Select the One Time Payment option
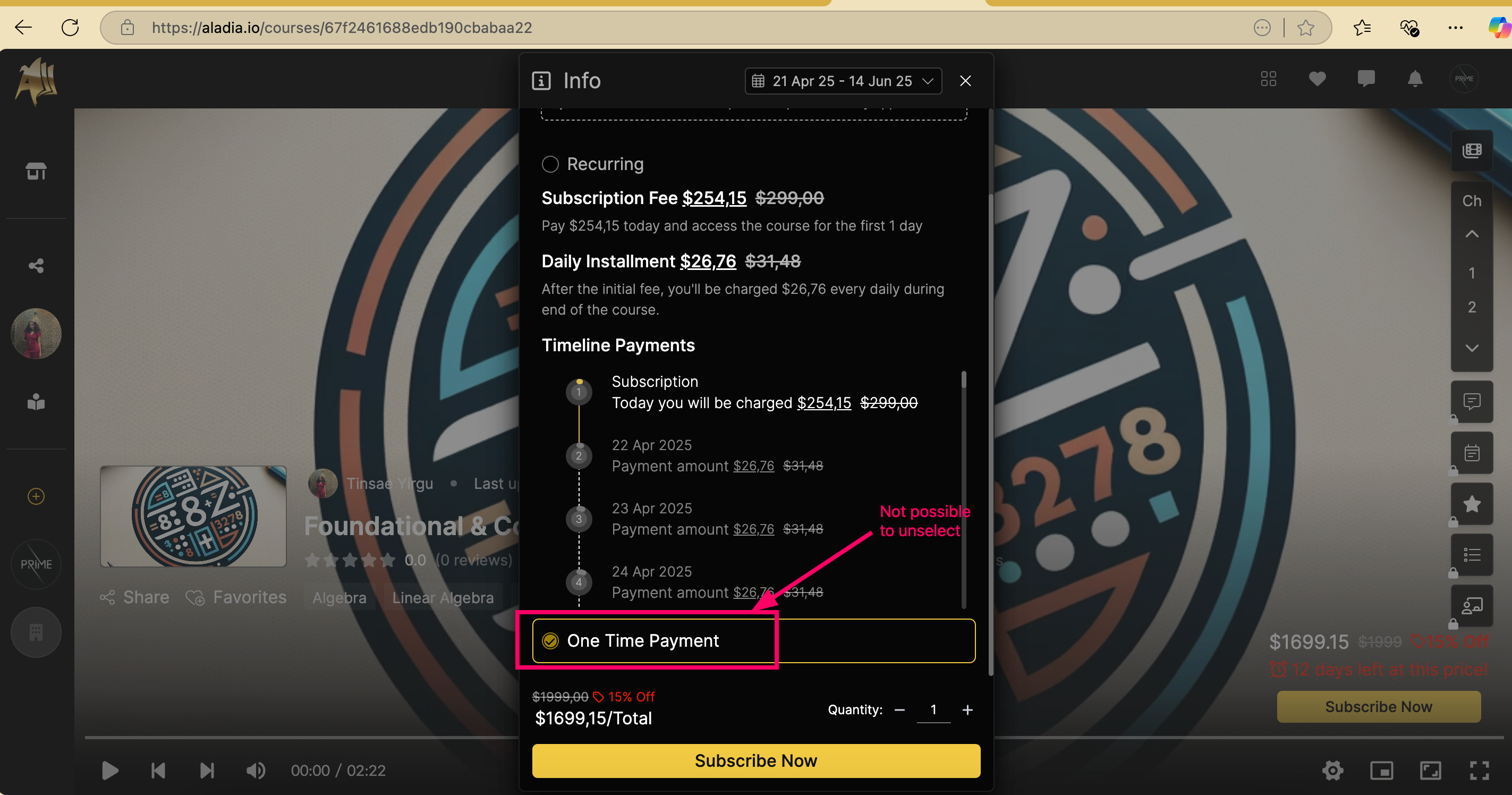 (754, 640)
